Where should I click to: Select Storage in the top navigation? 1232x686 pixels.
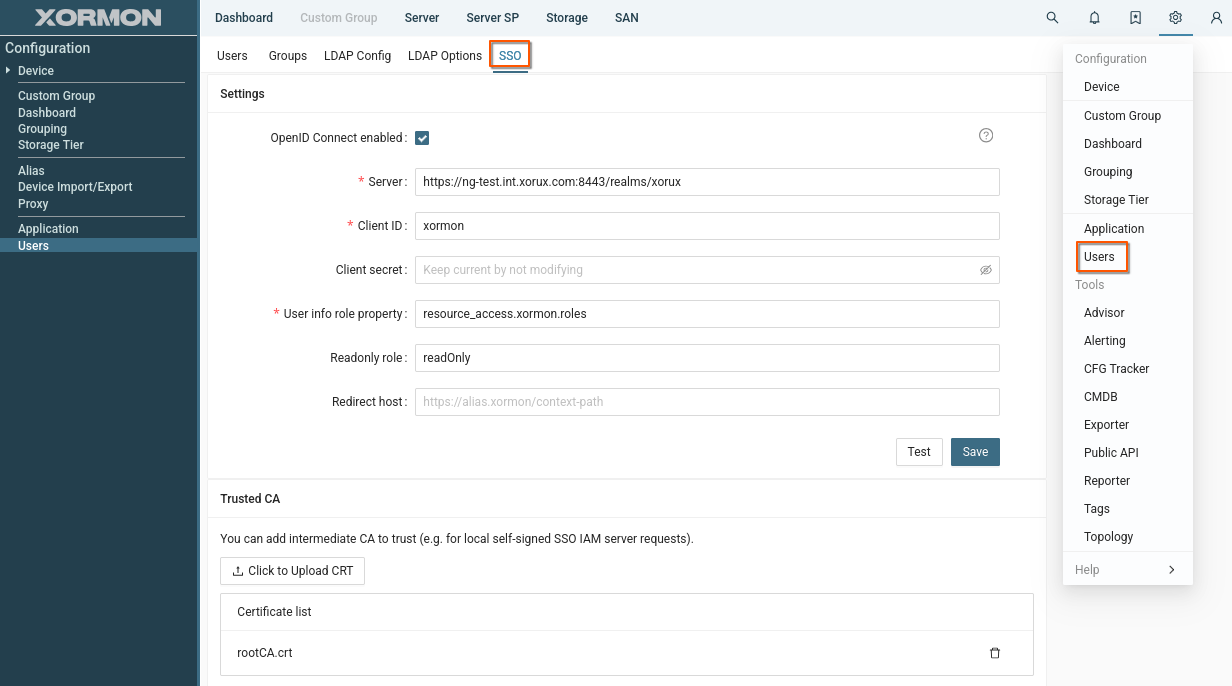point(567,18)
